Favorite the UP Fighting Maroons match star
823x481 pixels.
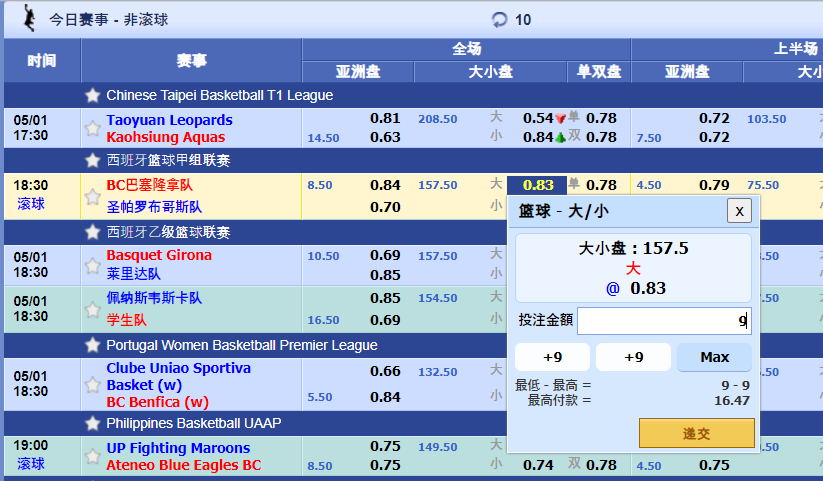[93, 456]
